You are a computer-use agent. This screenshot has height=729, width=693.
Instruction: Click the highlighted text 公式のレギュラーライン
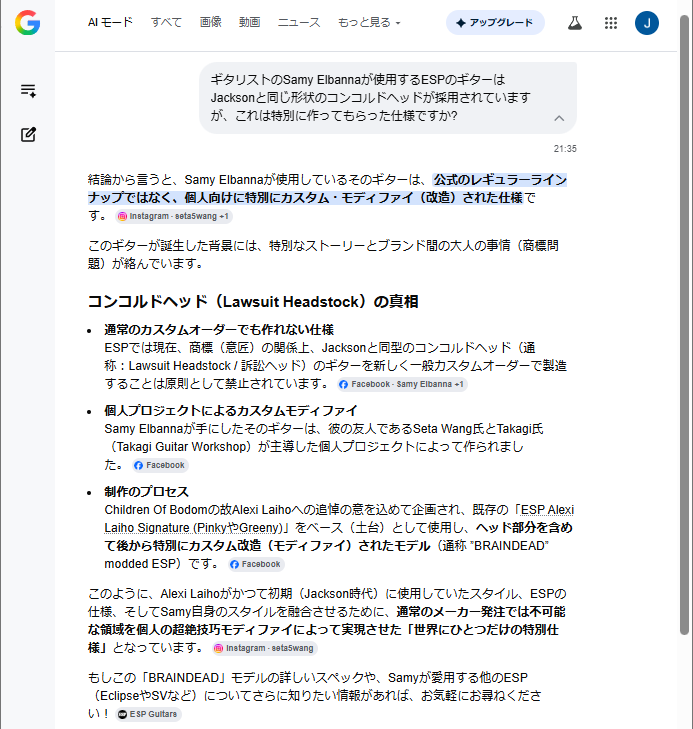click(x=500, y=180)
